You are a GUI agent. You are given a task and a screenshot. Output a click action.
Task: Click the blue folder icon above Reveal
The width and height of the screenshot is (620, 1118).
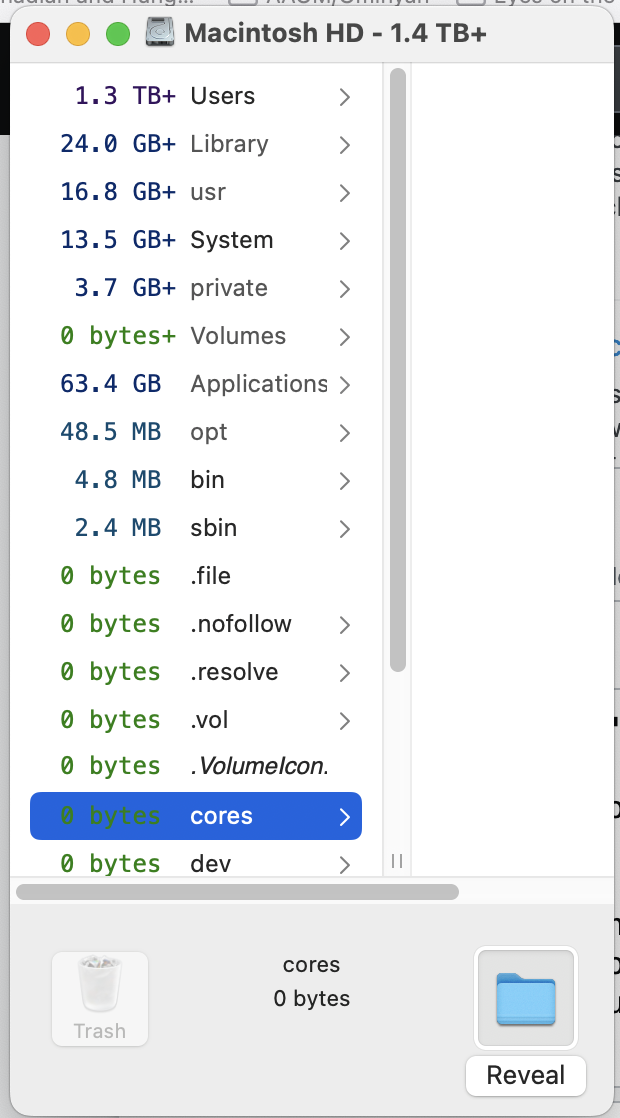tap(526, 998)
